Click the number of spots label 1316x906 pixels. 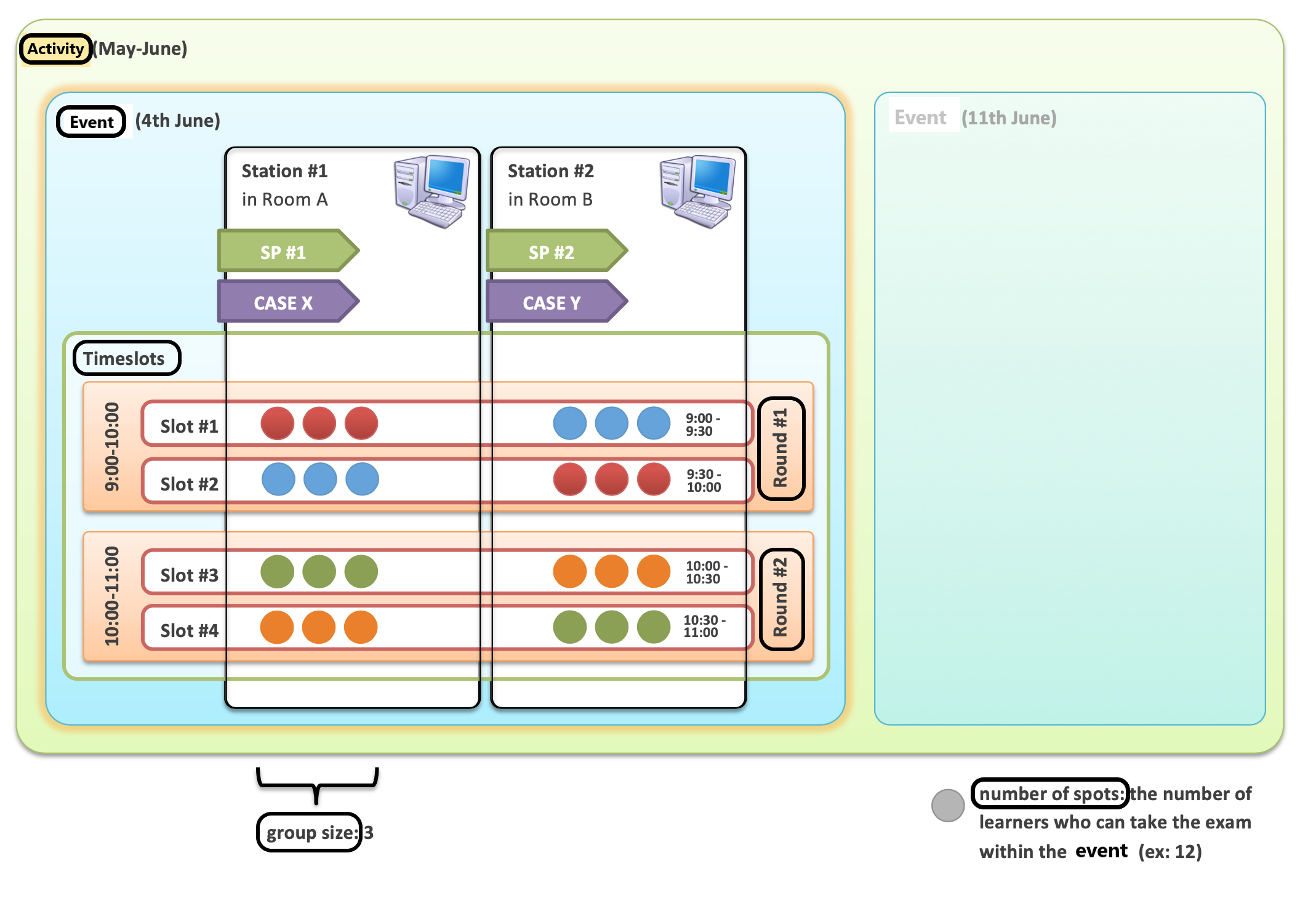1050,793
